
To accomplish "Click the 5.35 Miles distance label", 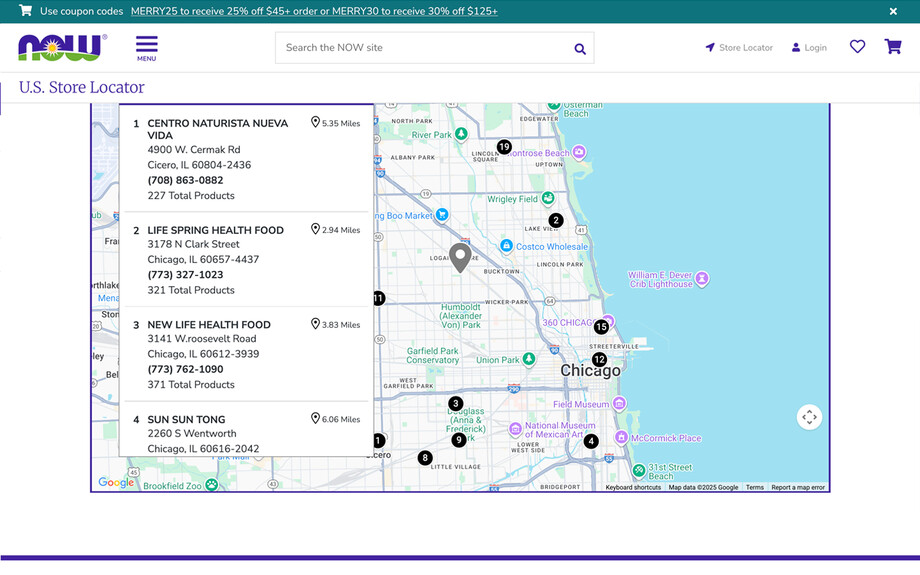I will (x=336, y=123).
